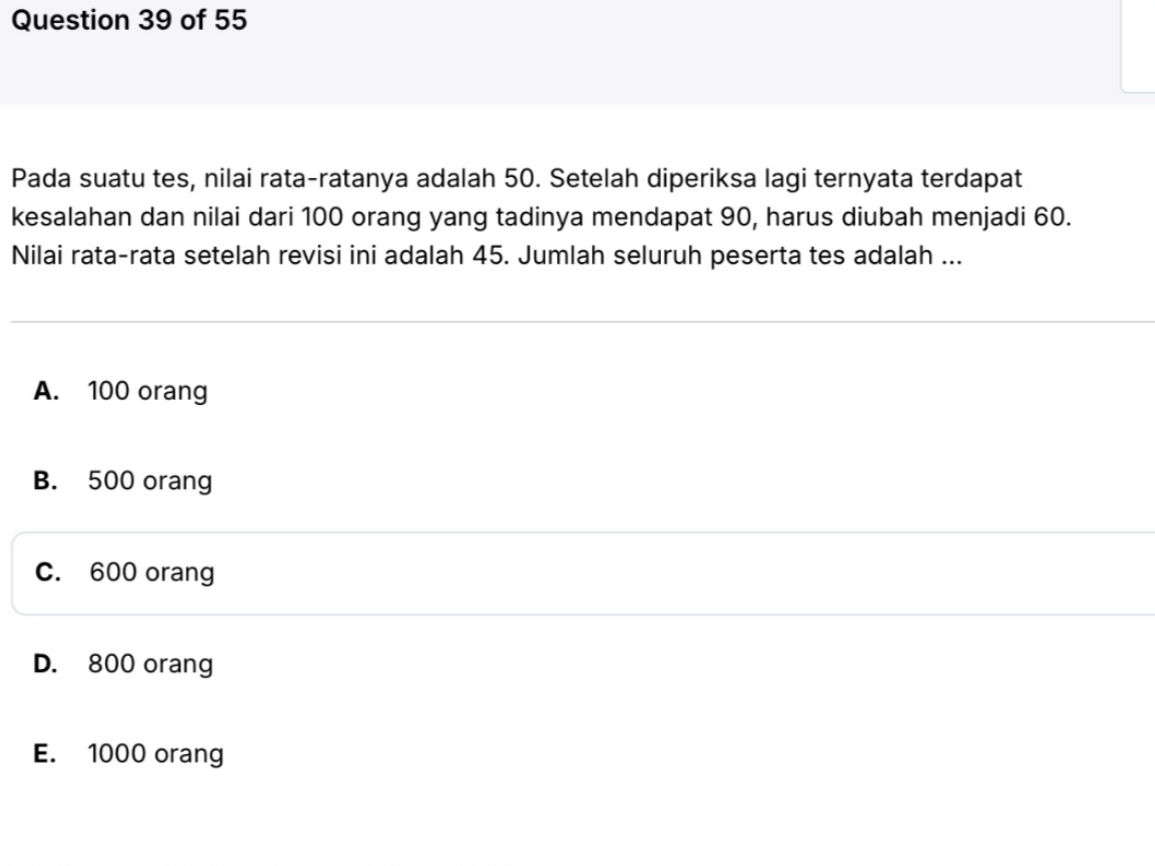Click the letter A label
The height and width of the screenshot is (866, 1155).
coord(44,391)
